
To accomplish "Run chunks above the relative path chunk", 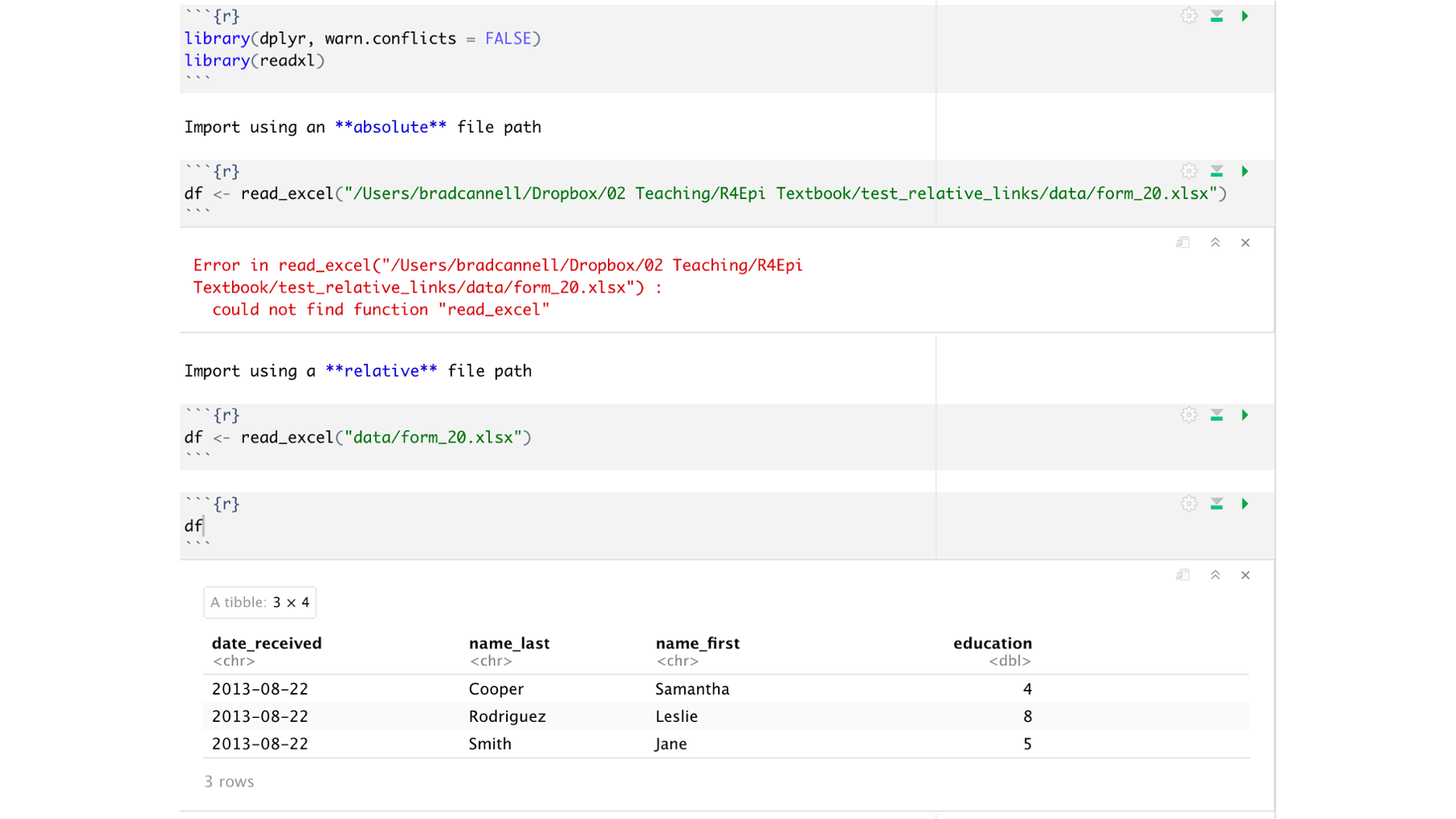I will (x=1217, y=415).
